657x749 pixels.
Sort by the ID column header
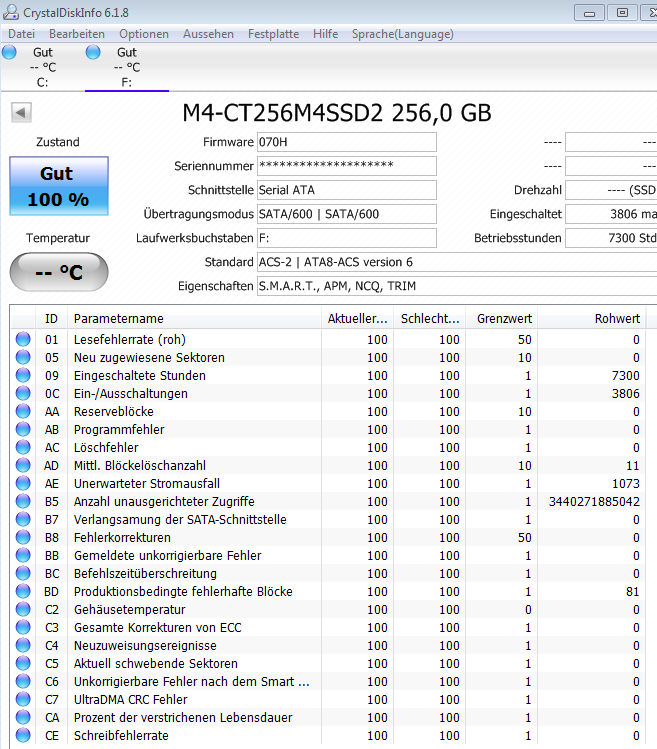51,319
